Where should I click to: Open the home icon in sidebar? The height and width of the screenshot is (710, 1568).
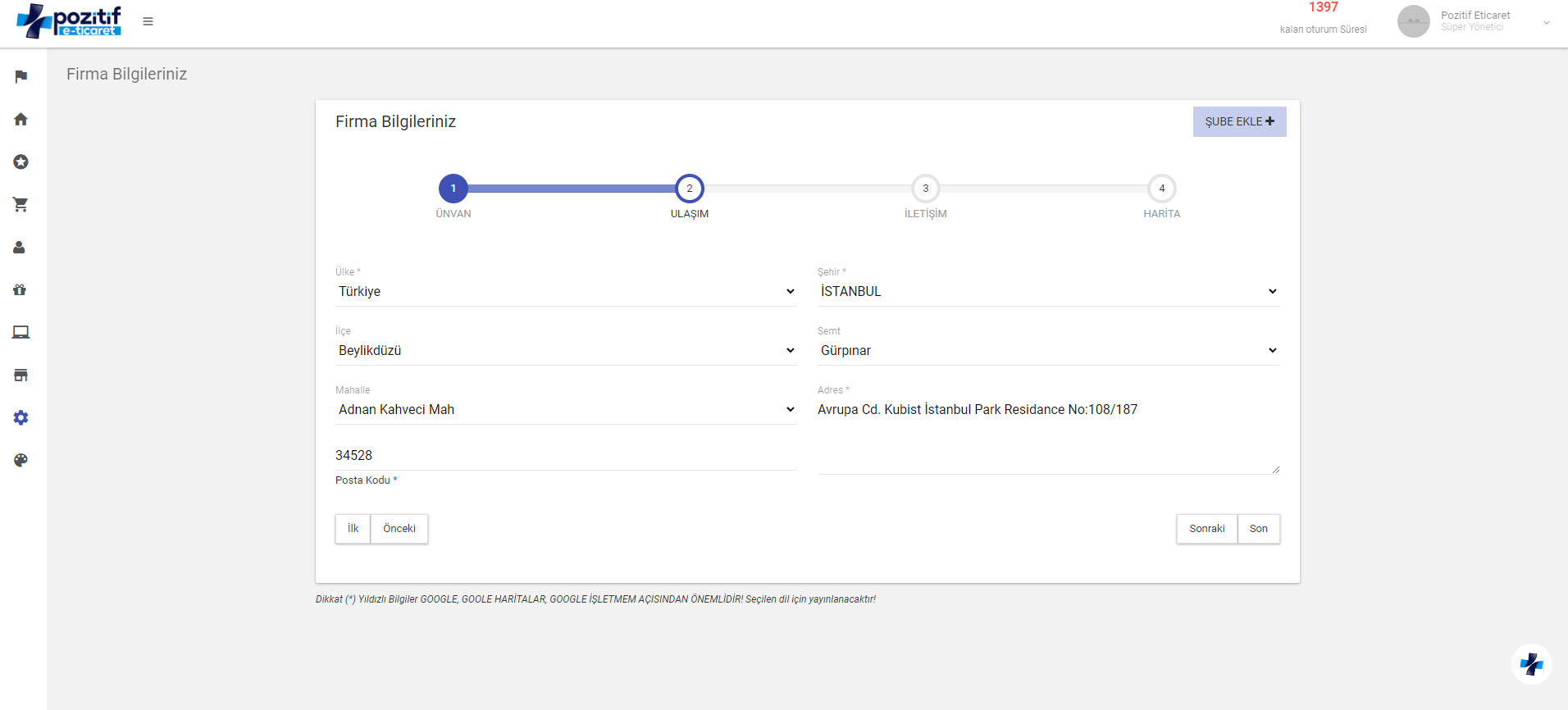click(x=21, y=120)
